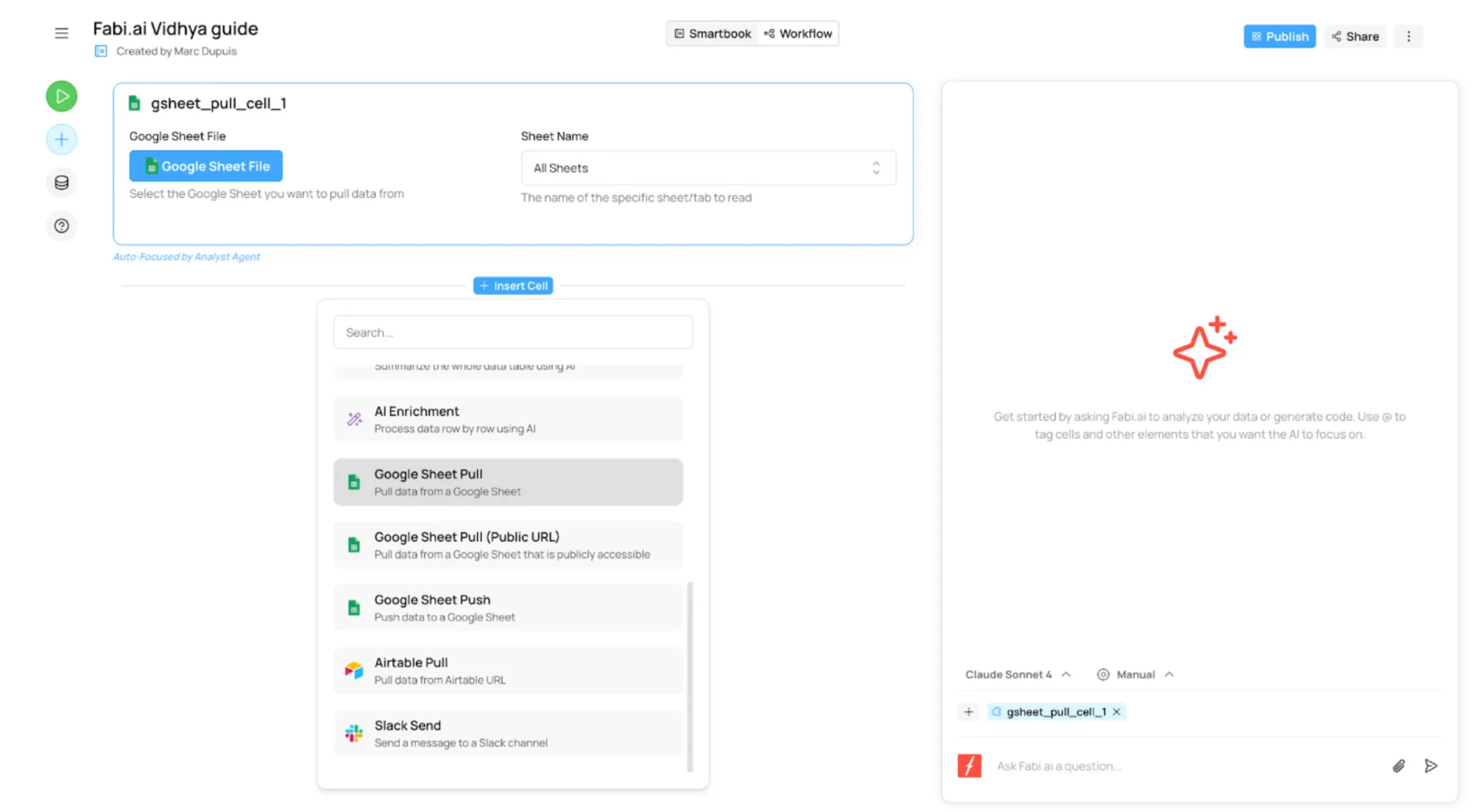Click Auto-Focused by Analyst Agent label
This screenshot has width=1472, height=812.
click(187, 257)
